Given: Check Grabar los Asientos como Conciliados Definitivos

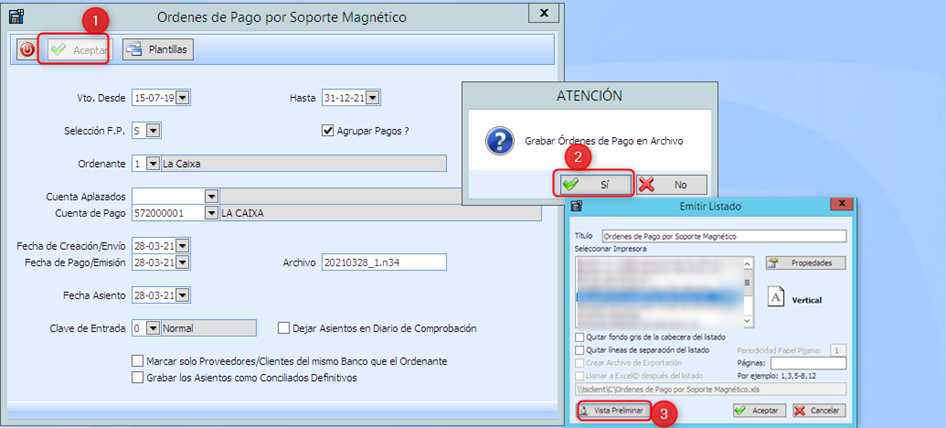Looking at the screenshot, I should click(x=138, y=377).
